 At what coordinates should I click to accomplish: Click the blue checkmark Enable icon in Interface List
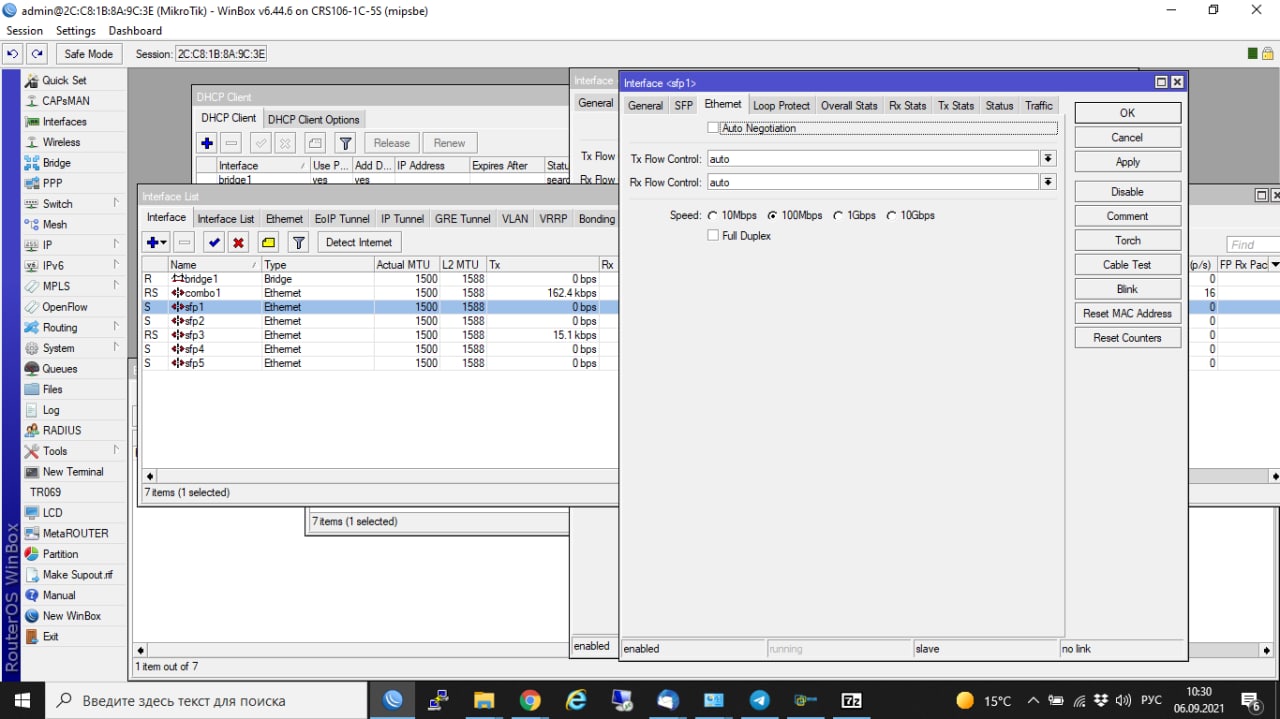[213, 242]
